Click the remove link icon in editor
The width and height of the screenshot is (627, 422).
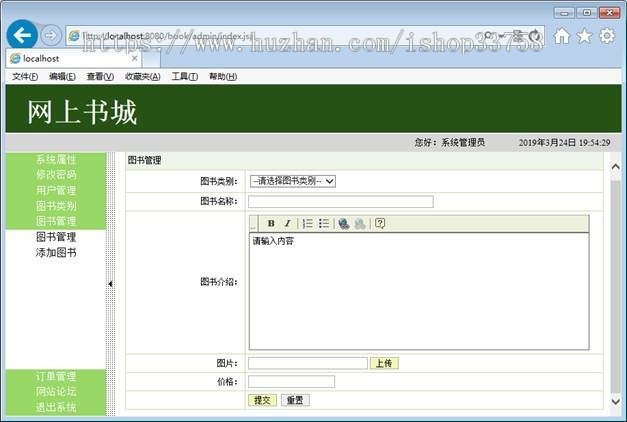pyautogui.click(x=360, y=224)
